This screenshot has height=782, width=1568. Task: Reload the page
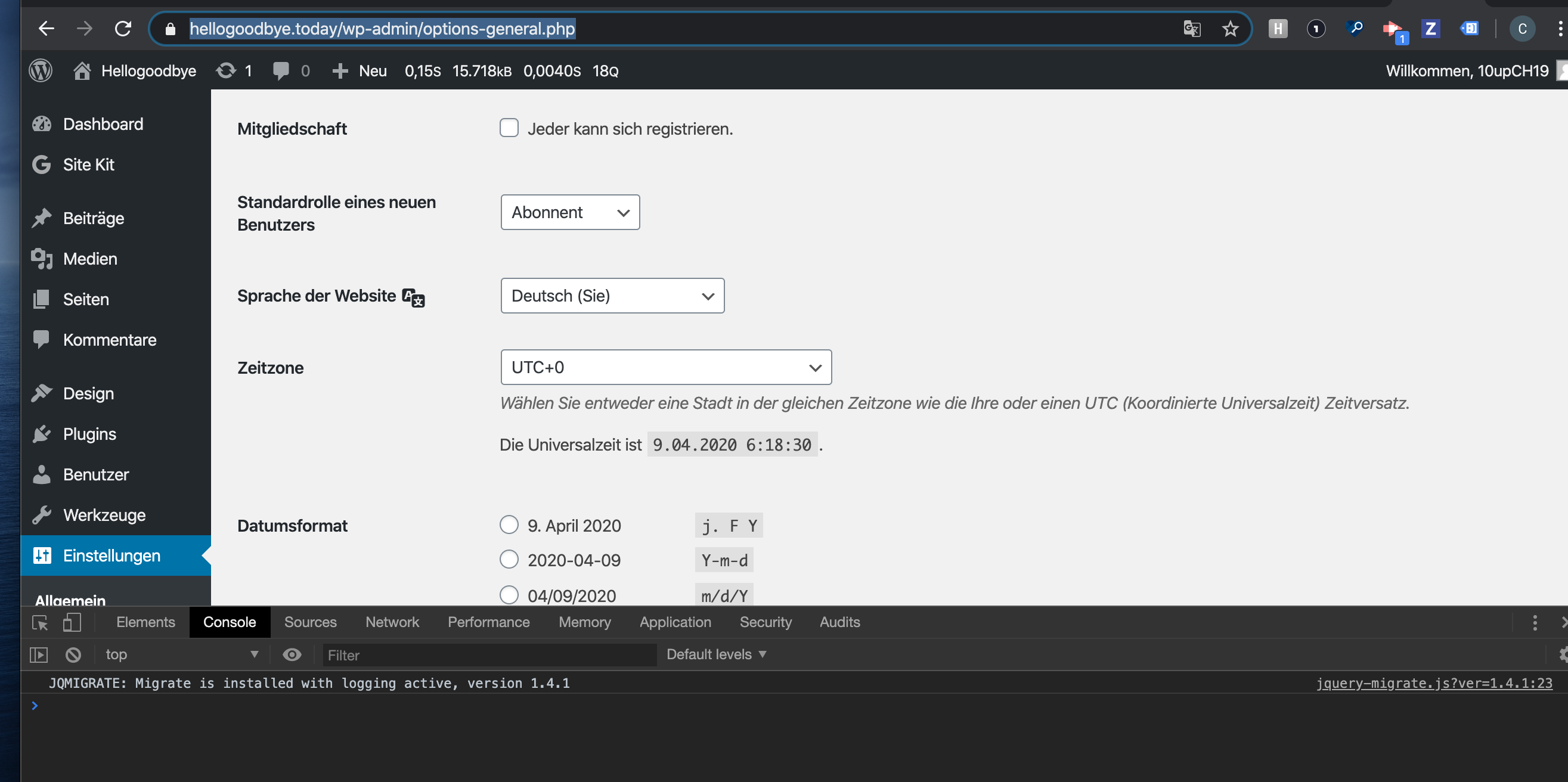tap(123, 29)
